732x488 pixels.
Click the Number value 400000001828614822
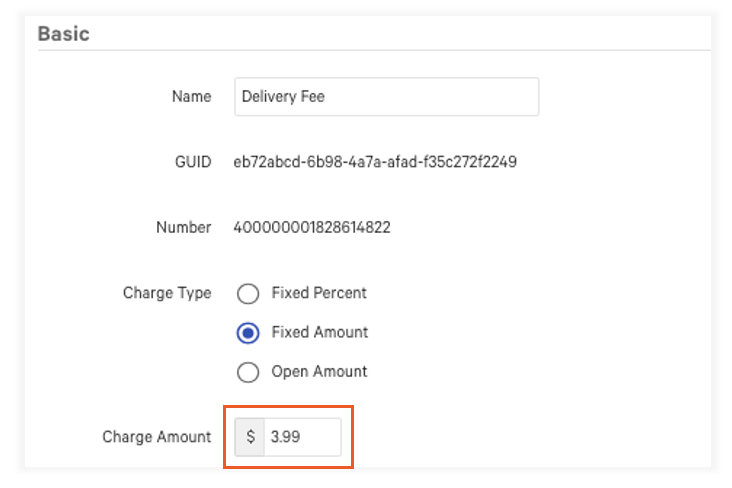pyautogui.click(x=311, y=227)
